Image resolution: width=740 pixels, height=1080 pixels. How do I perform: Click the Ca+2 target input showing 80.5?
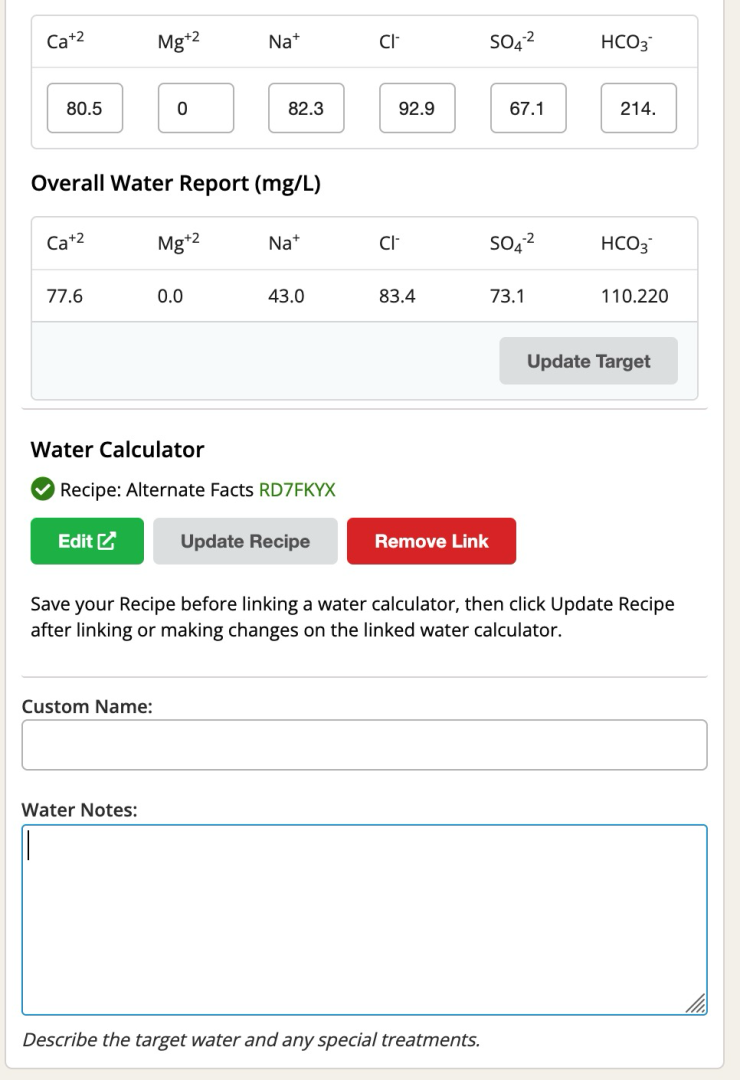(x=85, y=108)
